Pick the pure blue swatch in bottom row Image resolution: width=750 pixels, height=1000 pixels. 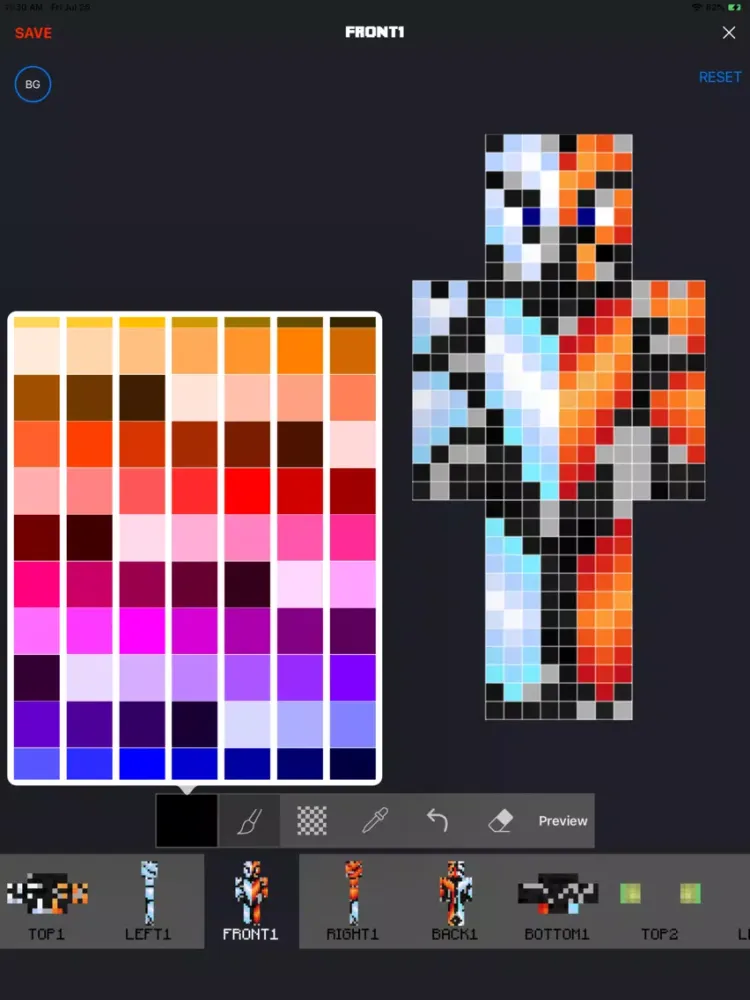pyautogui.click(x=142, y=764)
